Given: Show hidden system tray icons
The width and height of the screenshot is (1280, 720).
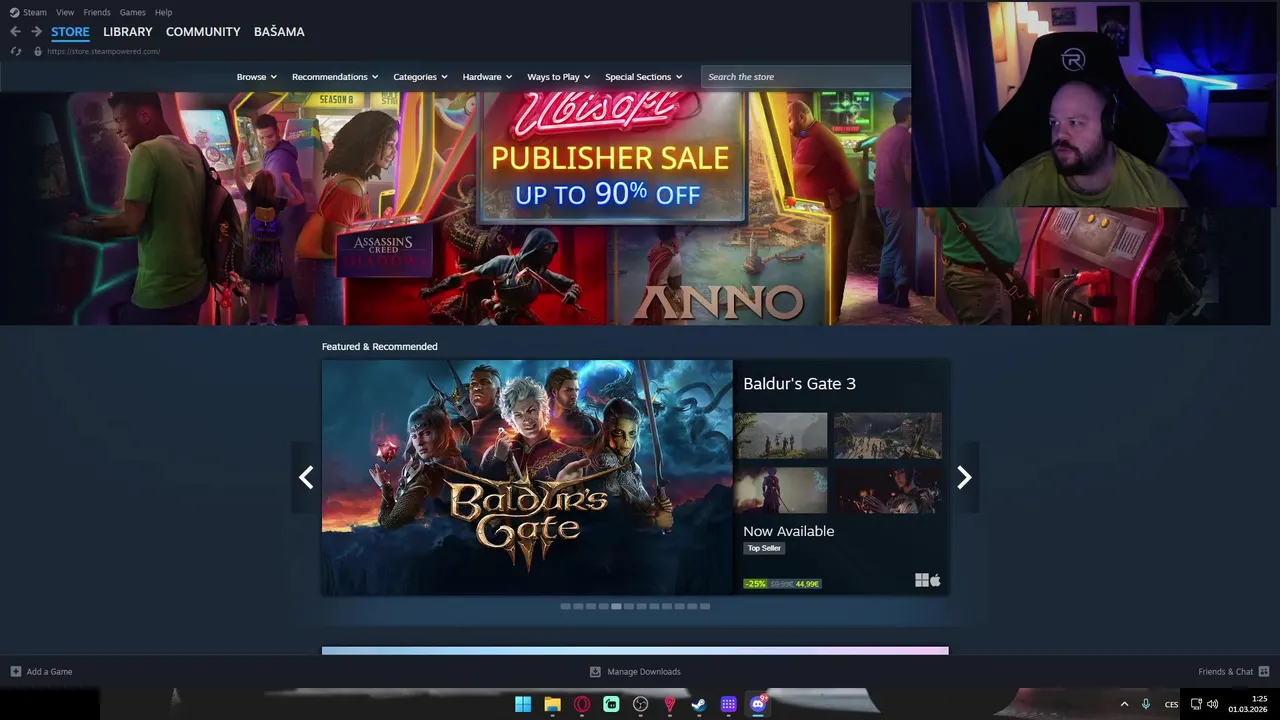Looking at the screenshot, I should 1124,704.
